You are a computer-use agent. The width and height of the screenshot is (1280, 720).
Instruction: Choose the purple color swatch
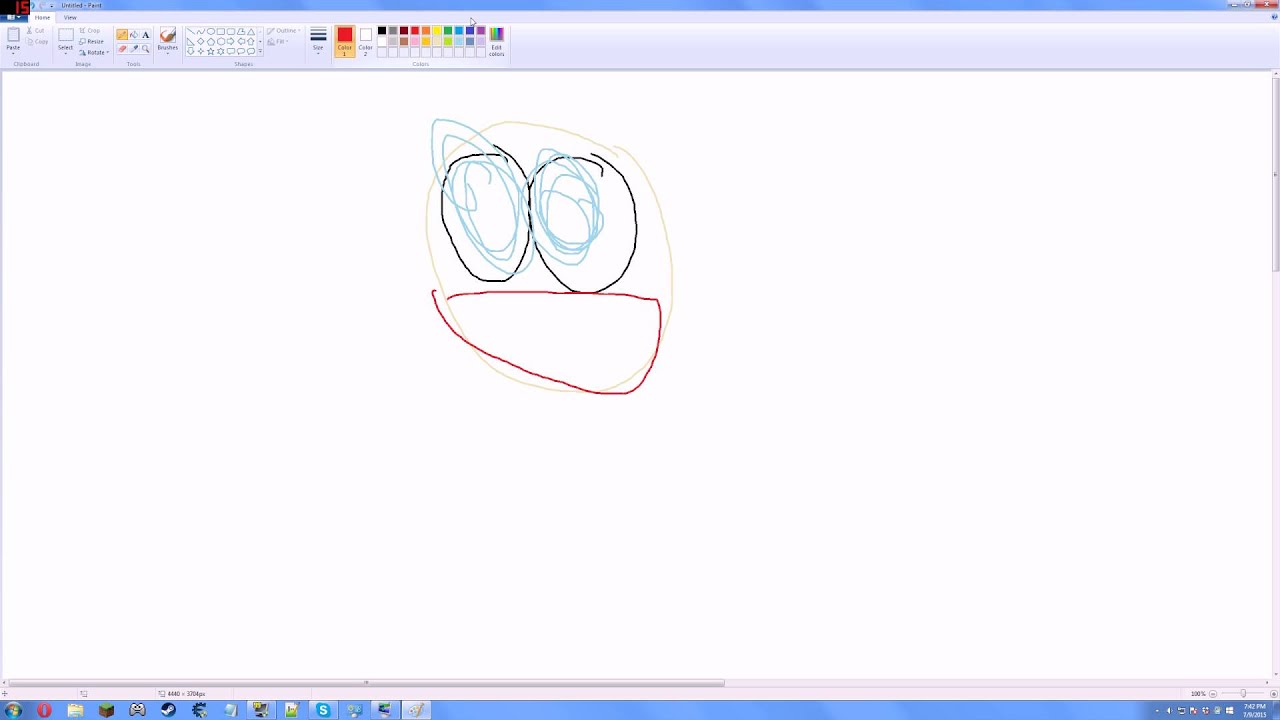pos(481,30)
